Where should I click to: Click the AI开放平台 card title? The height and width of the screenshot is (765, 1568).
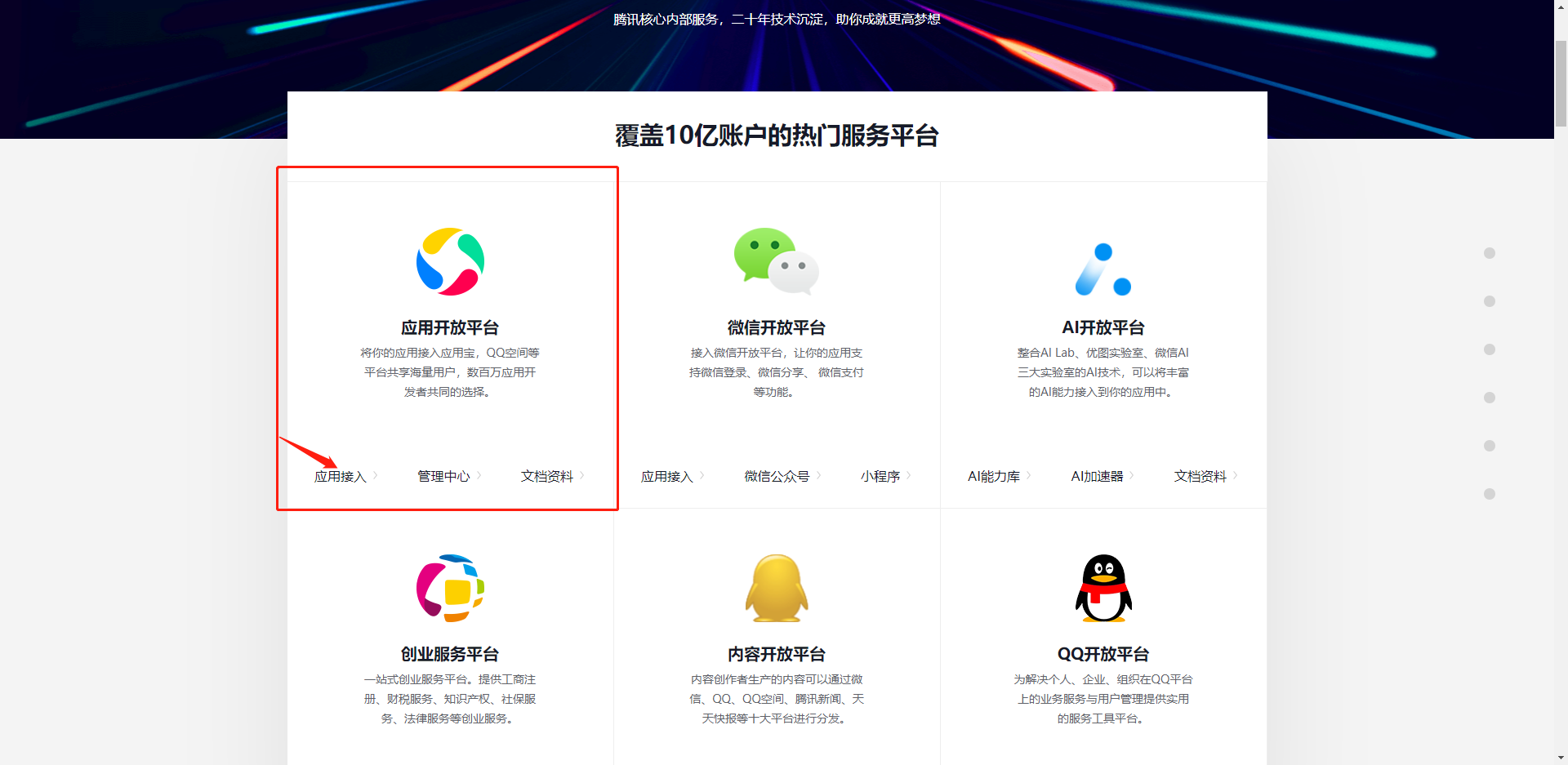click(1103, 327)
